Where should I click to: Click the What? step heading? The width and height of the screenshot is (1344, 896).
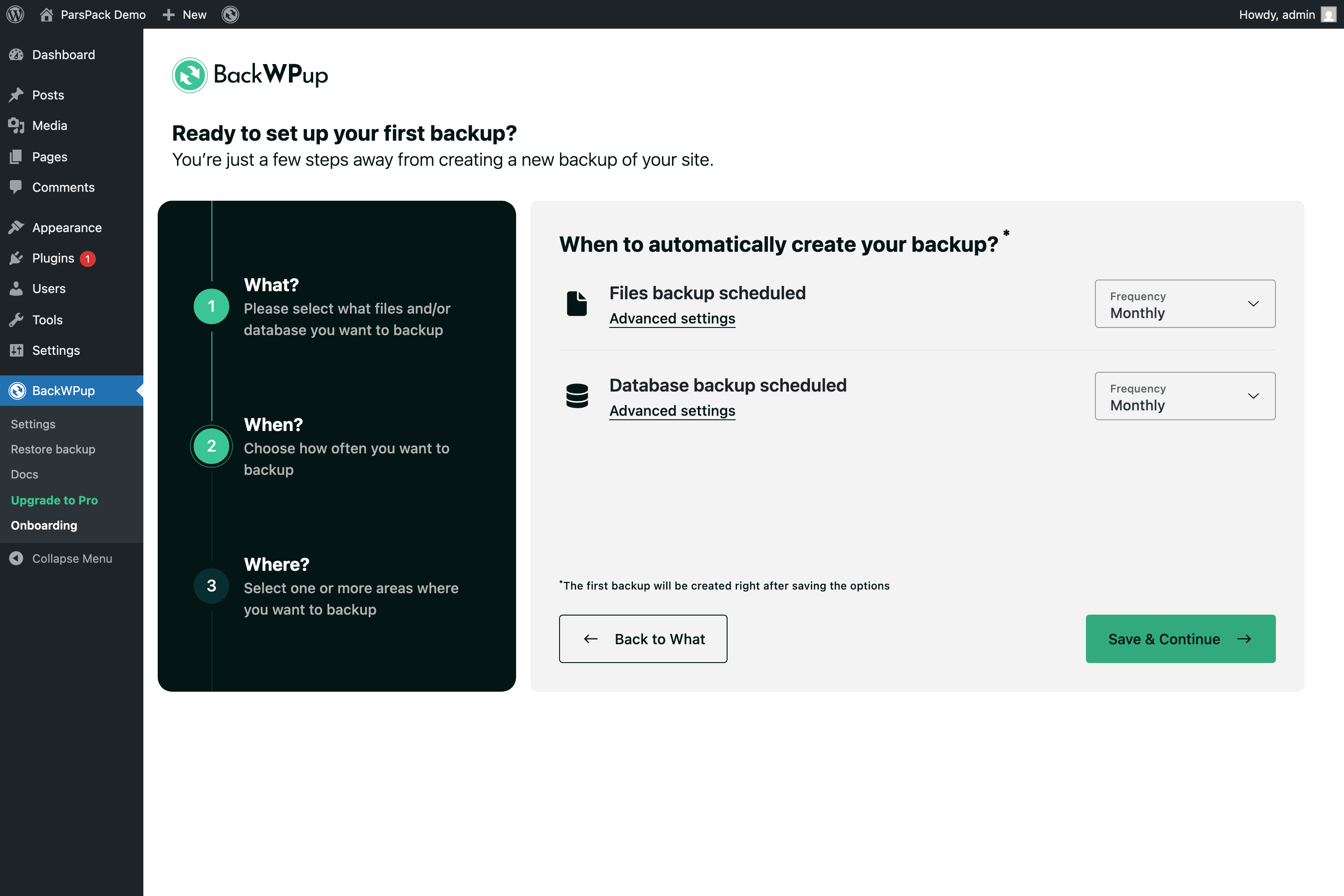(271, 284)
